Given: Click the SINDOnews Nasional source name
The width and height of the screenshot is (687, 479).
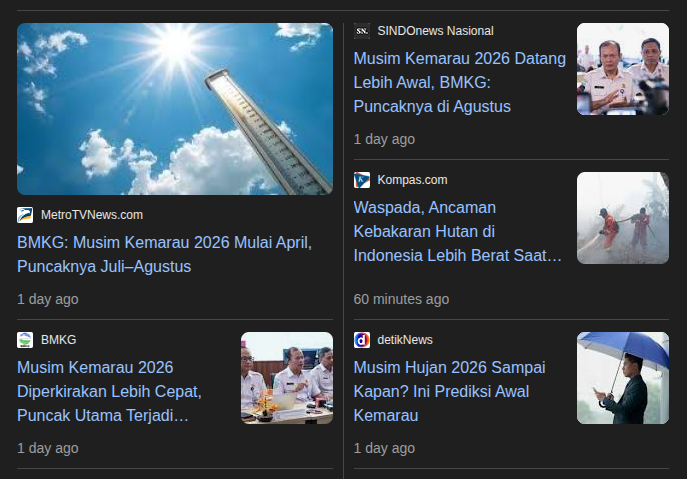Looking at the screenshot, I should coord(435,31).
